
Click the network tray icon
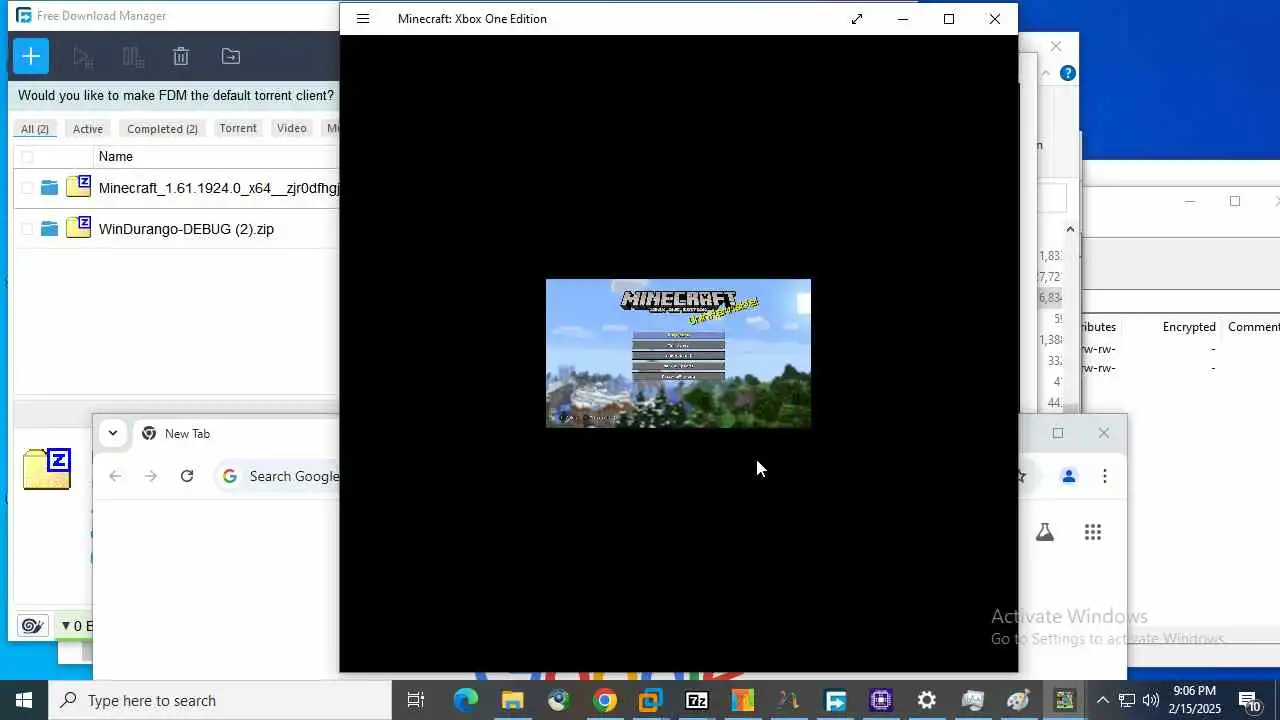1126,700
